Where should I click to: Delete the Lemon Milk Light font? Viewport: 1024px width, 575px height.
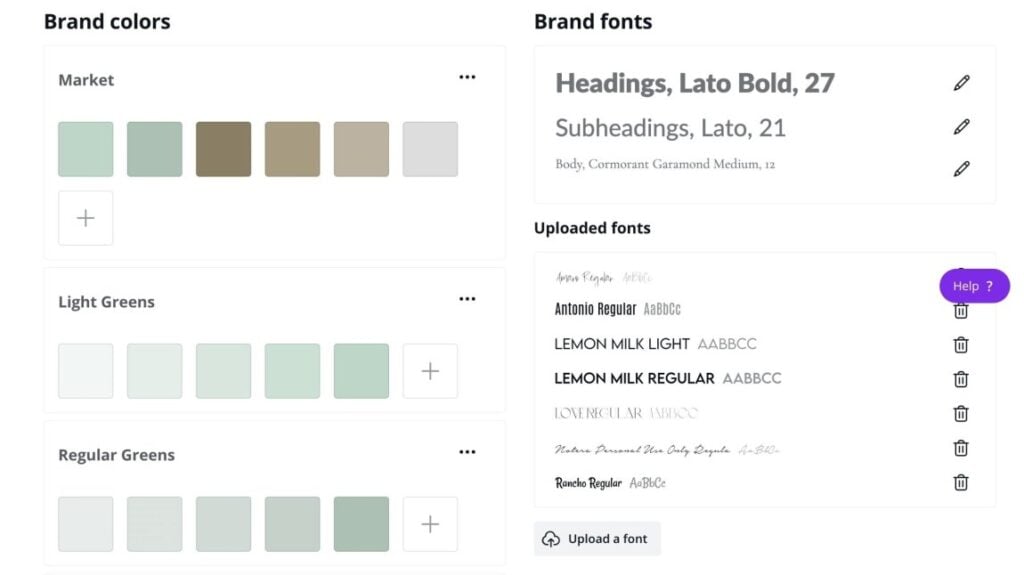[x=961, y=345]
